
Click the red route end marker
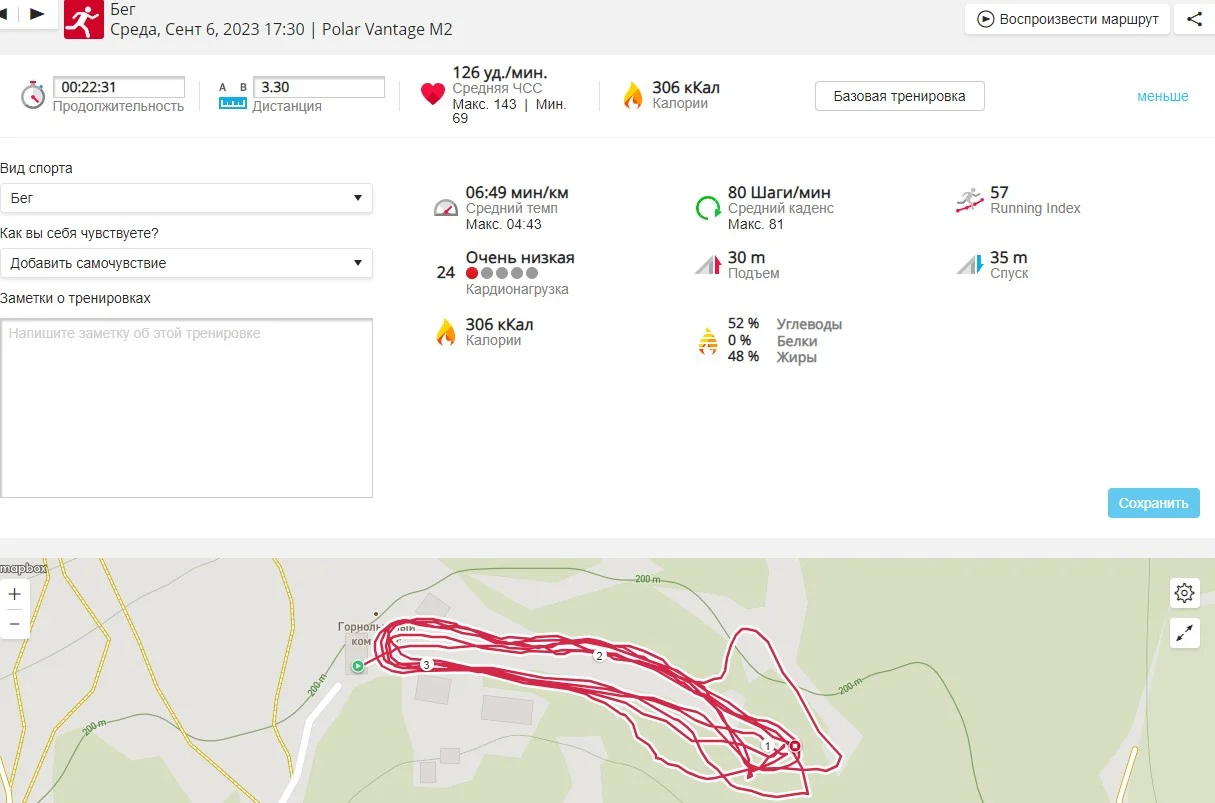[795, 746]
